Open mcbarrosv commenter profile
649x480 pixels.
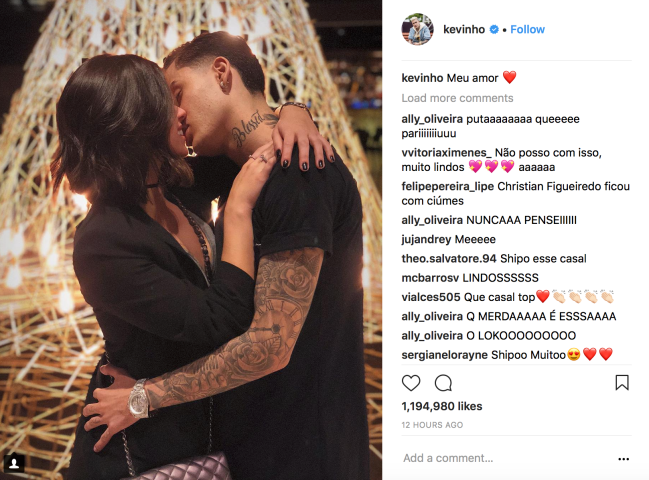pos(430,278)
